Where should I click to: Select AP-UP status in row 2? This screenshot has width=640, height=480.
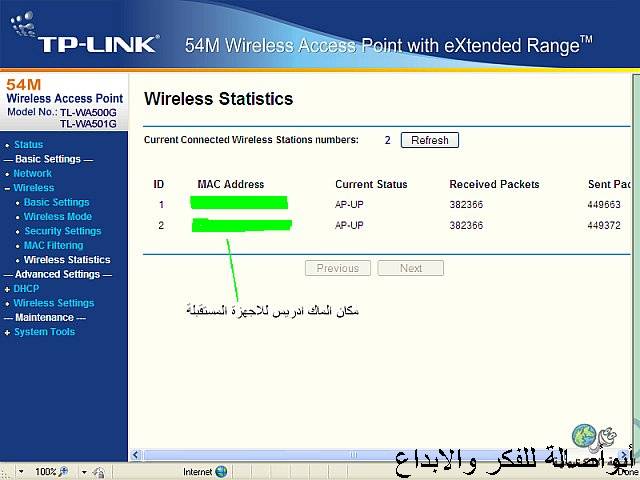[x=349, y=225]
